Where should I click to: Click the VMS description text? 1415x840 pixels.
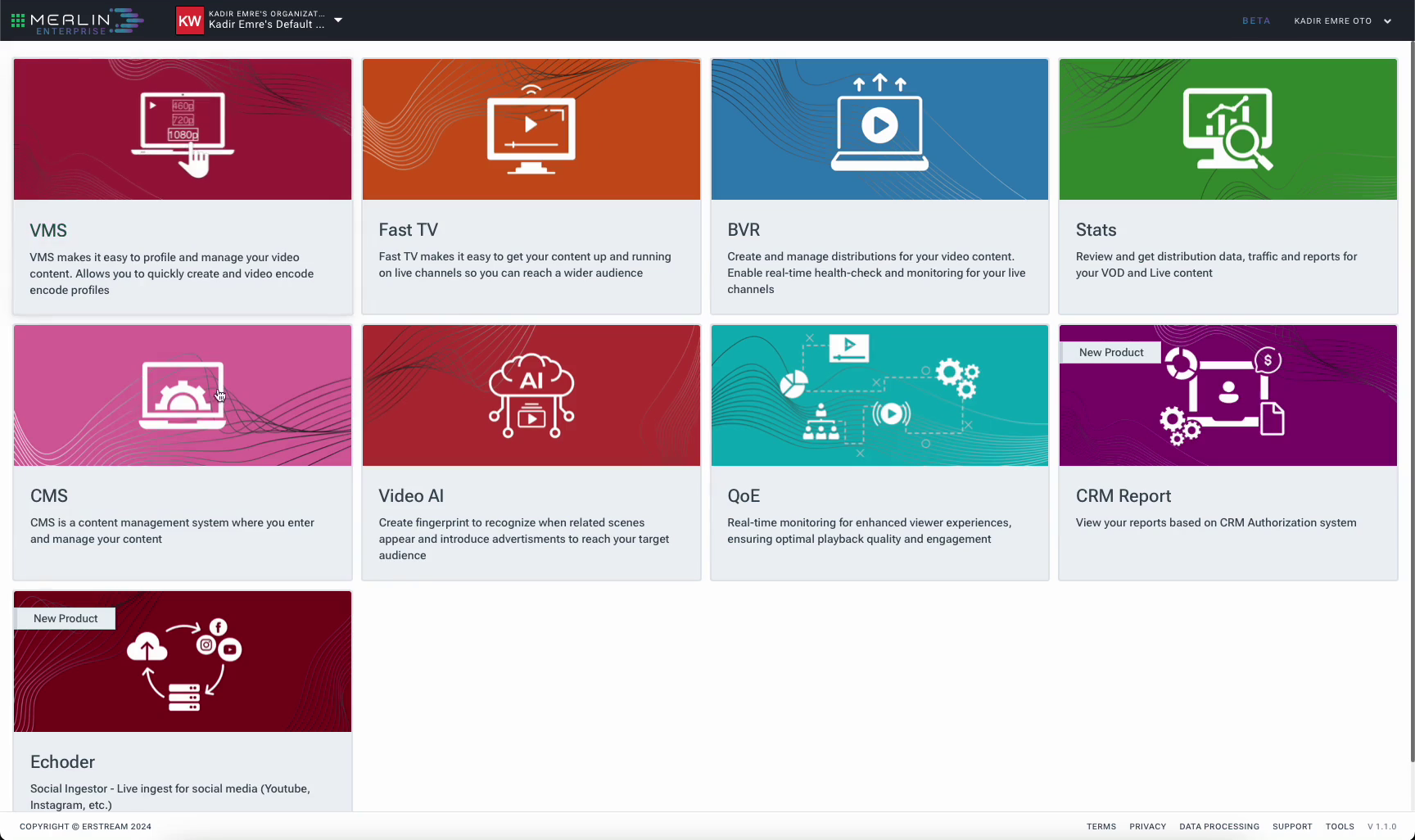172,273
